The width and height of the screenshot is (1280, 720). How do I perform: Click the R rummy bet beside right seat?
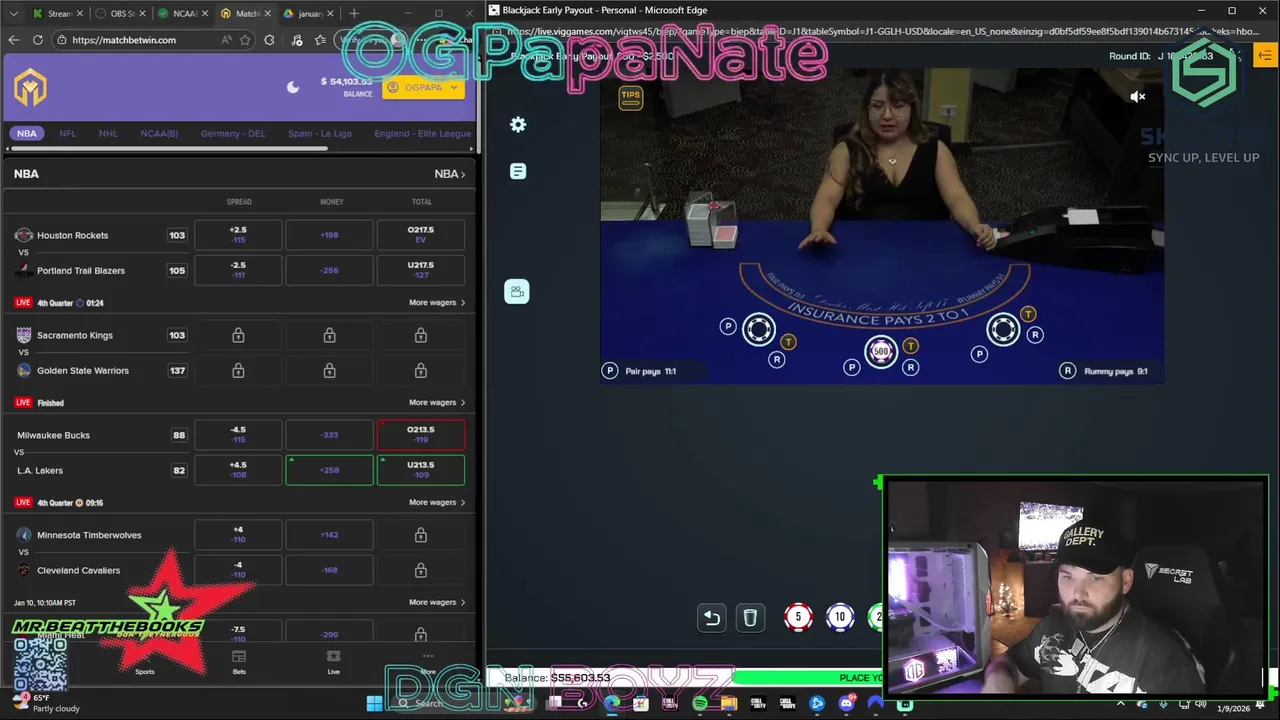pyautogui.click(x=1035, y=335)
